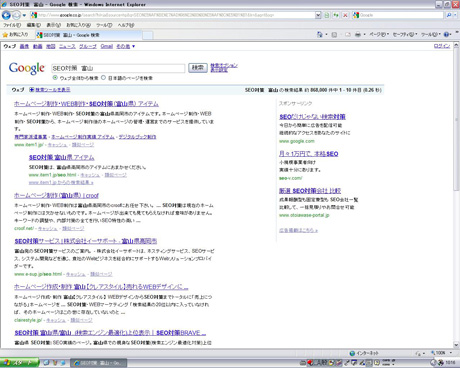Viewport: 460px width, 368px height.
Task: Select the 日本語のページを検索 radio button
Action: coord(103,78)
